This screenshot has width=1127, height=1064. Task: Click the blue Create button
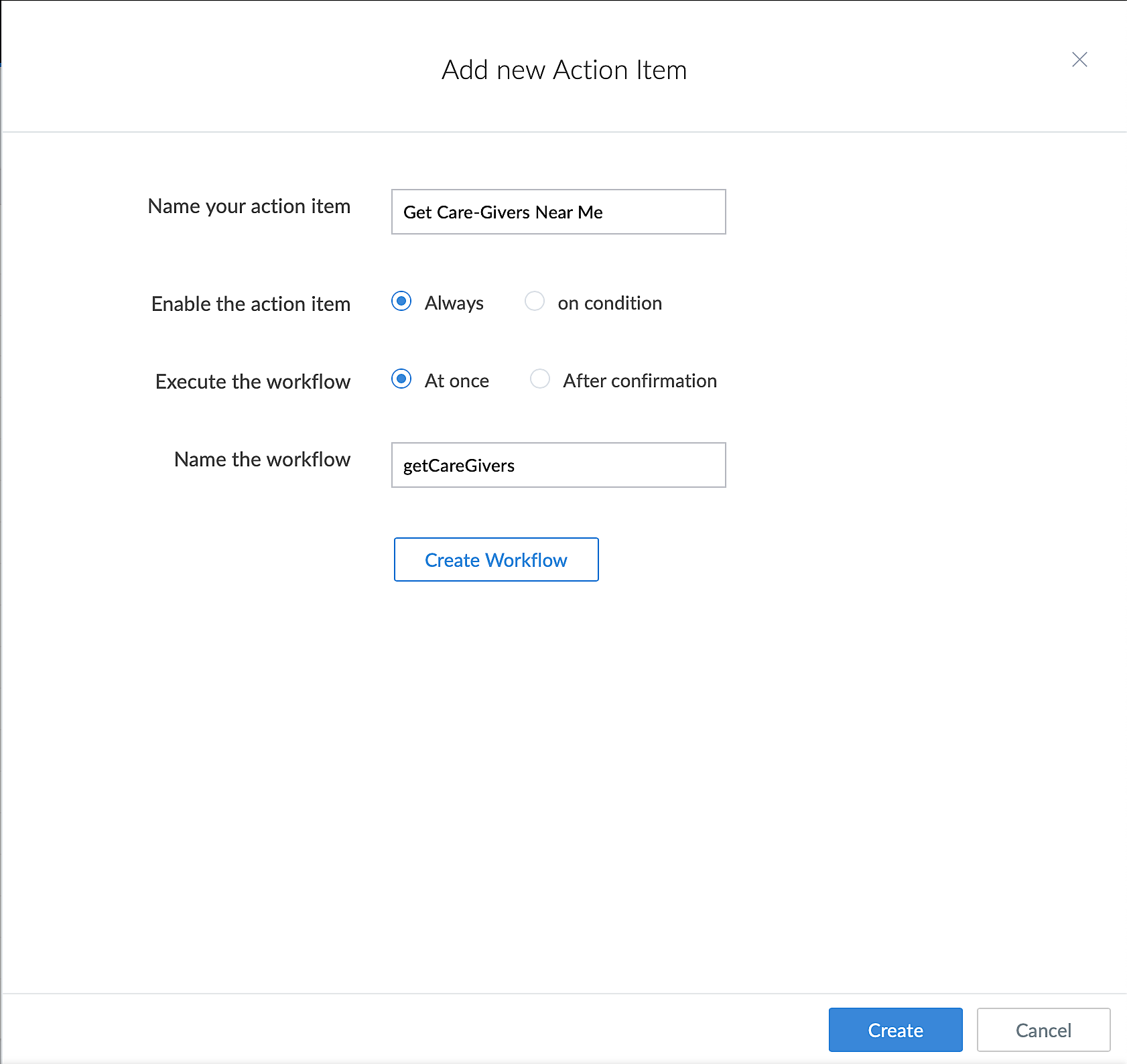point(895,1030)
